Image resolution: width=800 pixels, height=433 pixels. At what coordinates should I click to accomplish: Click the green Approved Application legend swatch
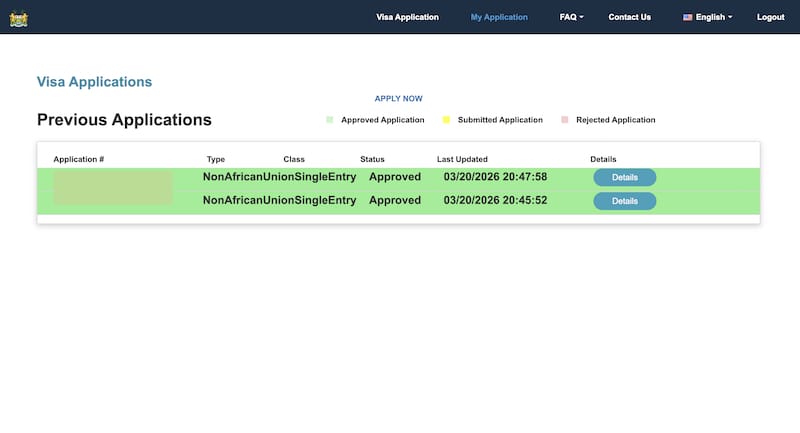coord(330,120)
